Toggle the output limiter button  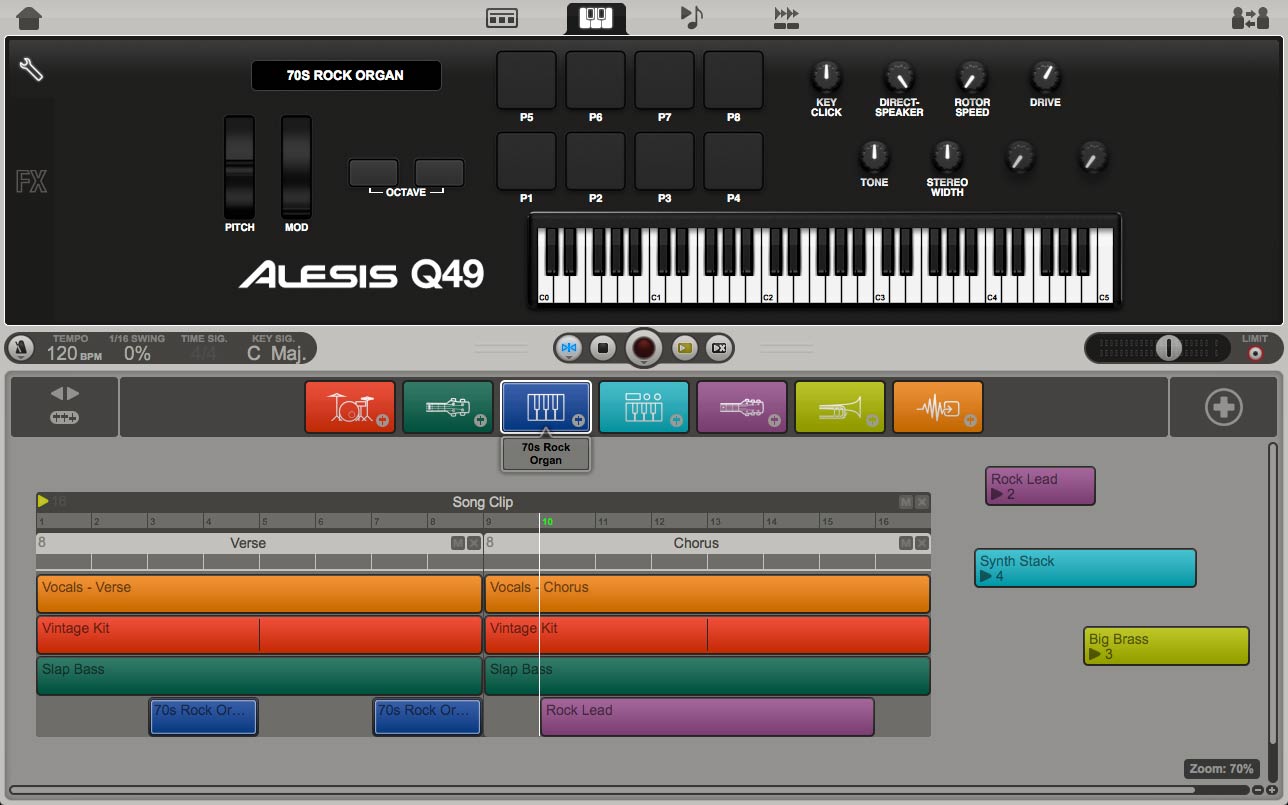click(1254, 353)
